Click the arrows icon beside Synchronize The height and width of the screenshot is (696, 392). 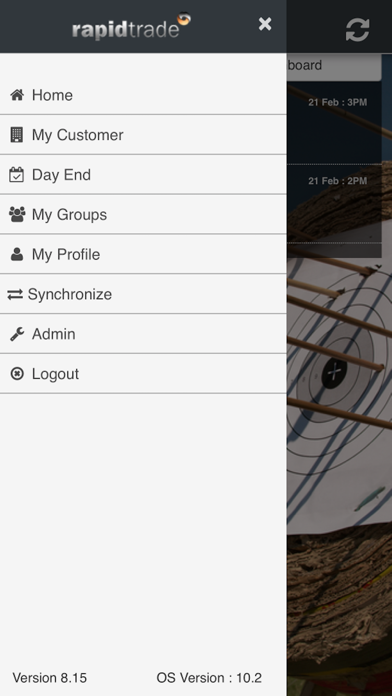click(15, 294)
